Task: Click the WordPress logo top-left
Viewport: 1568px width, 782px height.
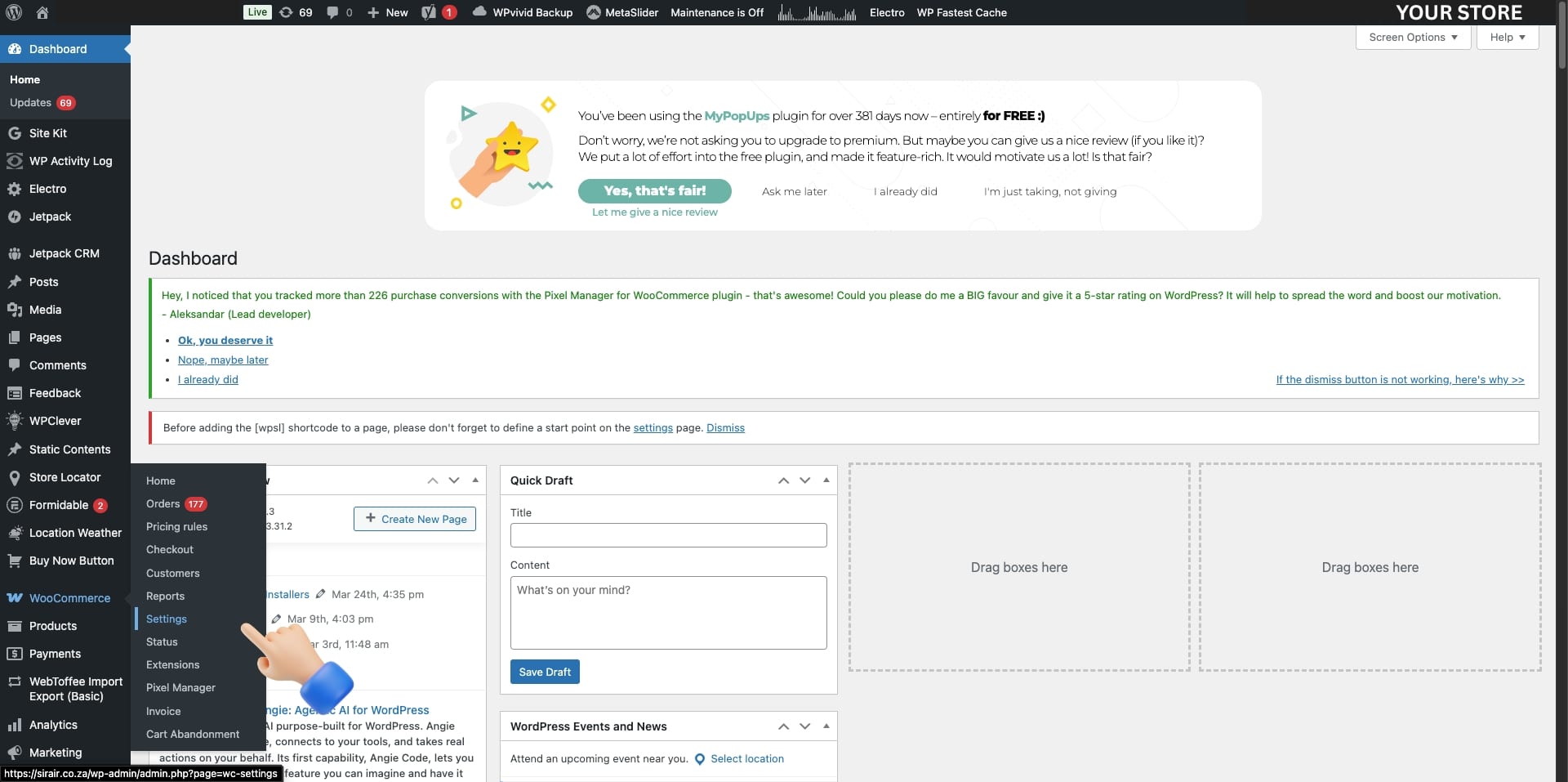Action: point(13,12)
